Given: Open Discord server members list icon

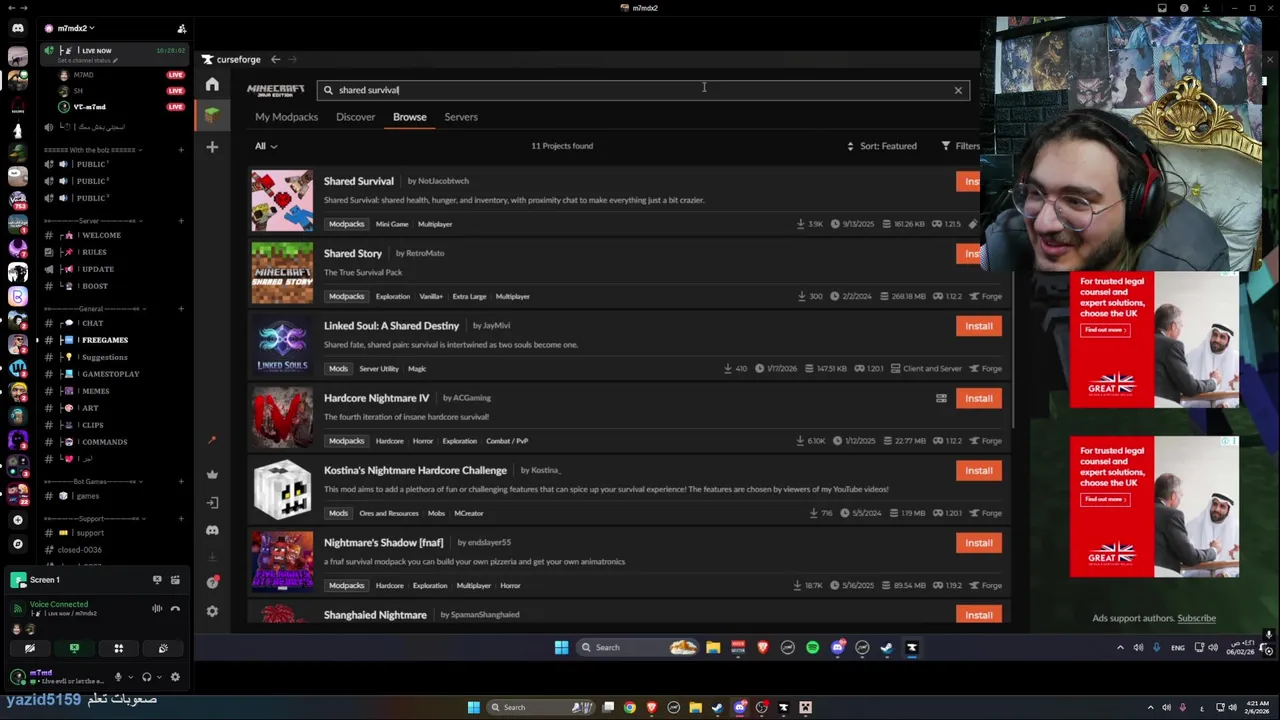Looking at the screenshot, I should [x=181, y=29].
